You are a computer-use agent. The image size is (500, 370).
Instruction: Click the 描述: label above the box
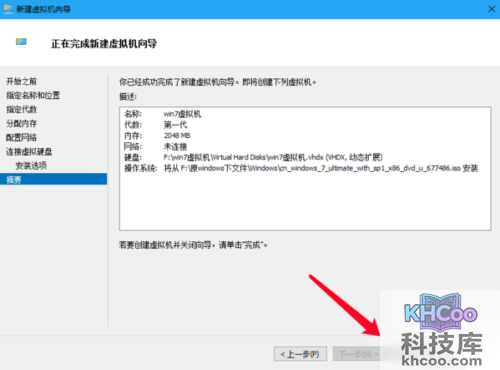128,97
